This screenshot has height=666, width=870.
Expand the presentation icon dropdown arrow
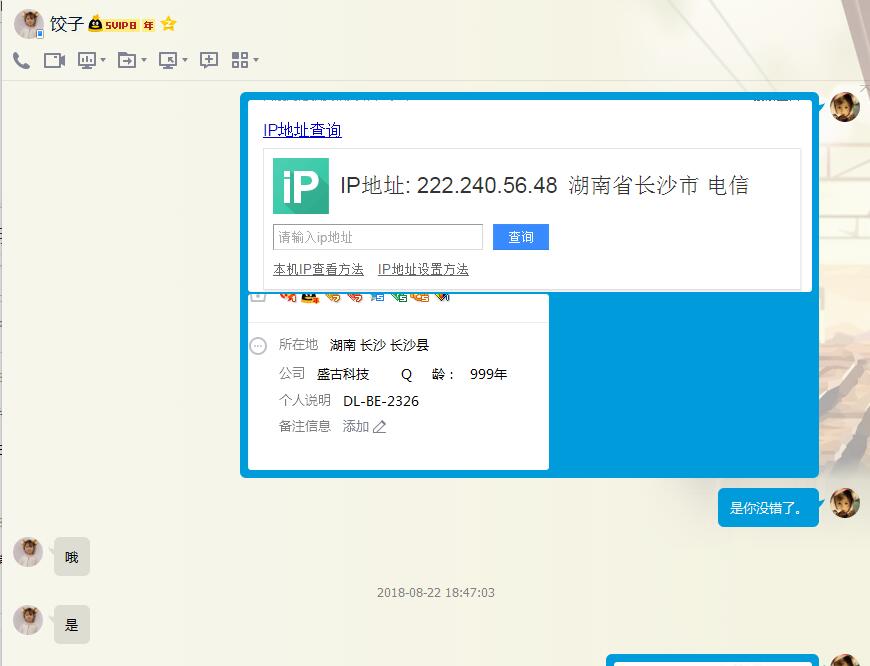[x=103, y=61]
